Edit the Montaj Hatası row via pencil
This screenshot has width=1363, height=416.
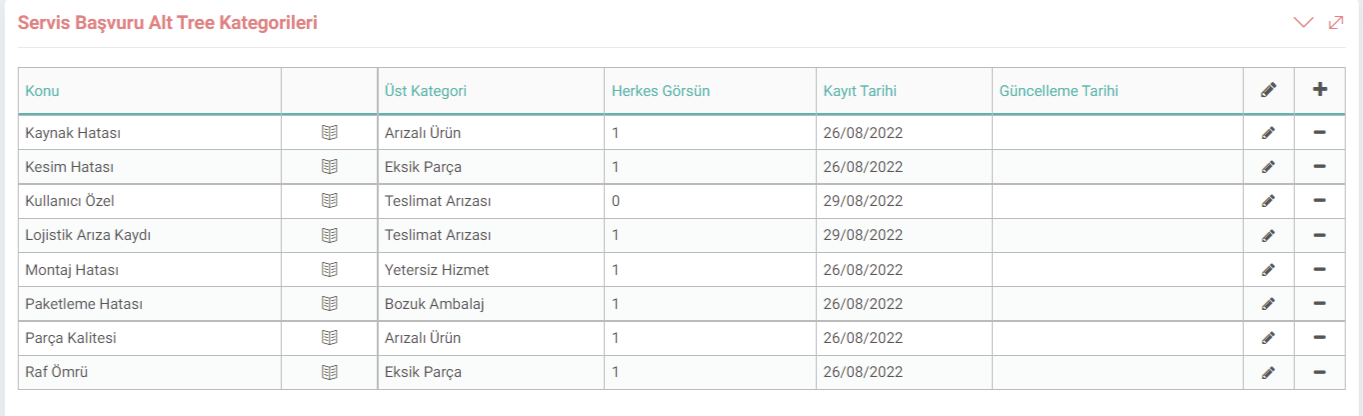pos(1268,270)
